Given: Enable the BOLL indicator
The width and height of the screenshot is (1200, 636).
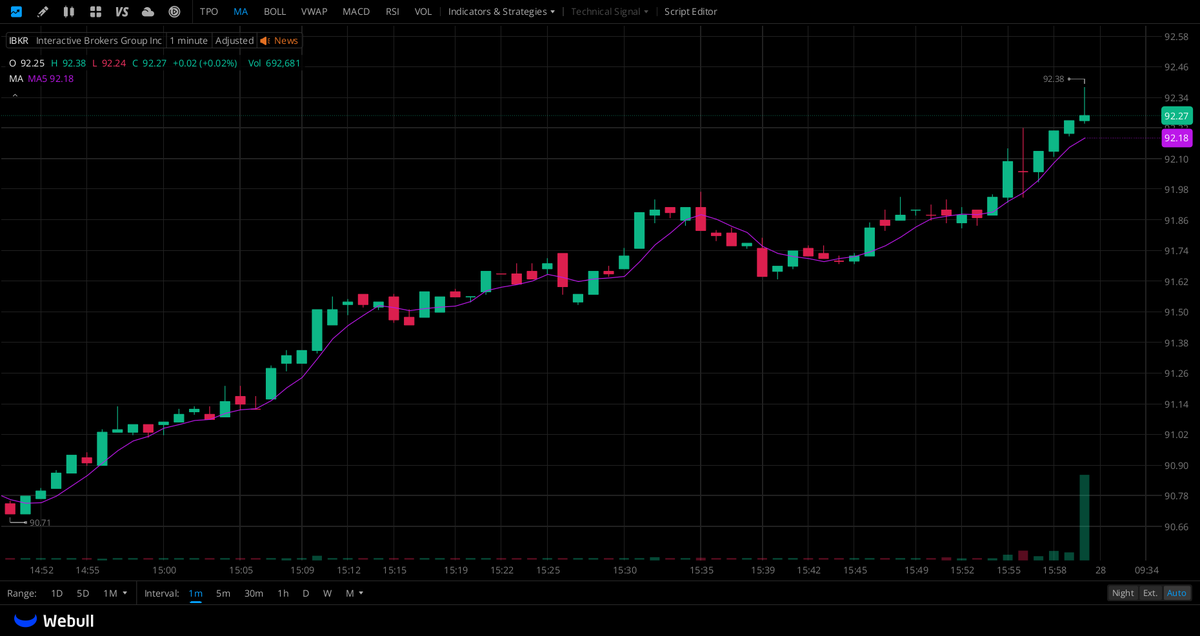Looking at the screenshot, I should [x=275, y=12].
